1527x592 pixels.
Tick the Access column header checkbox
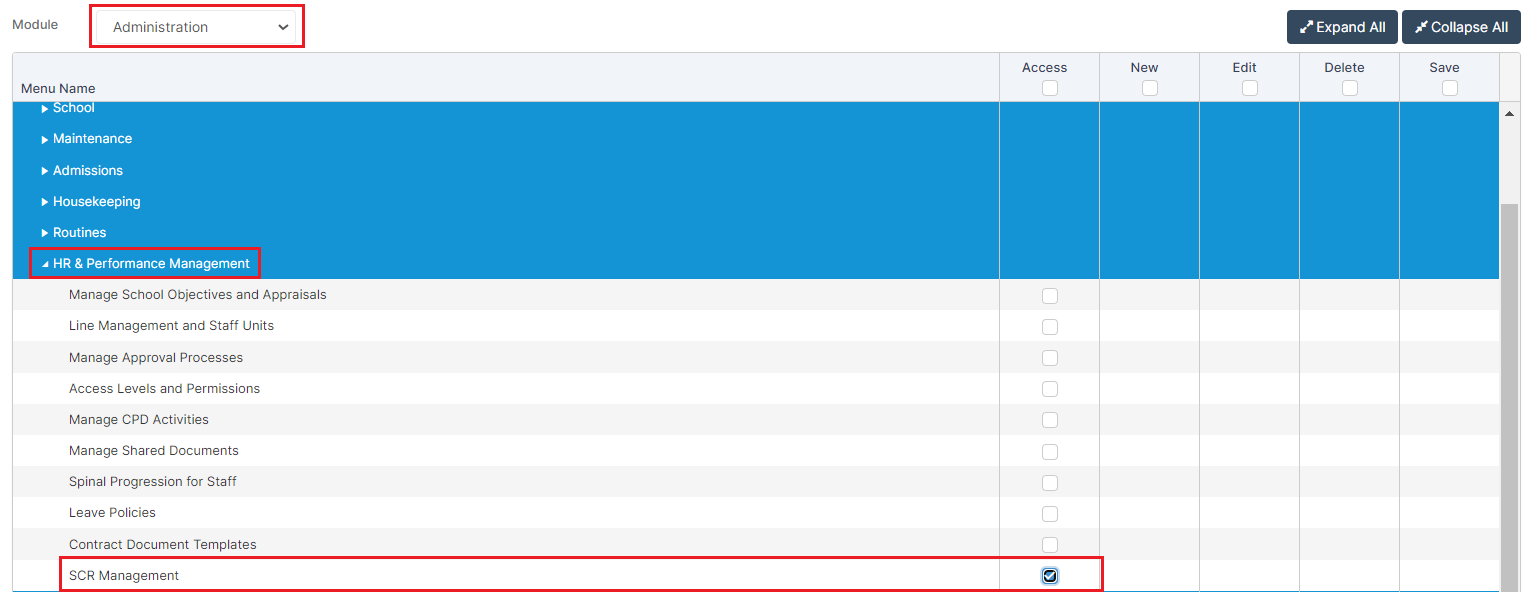pos(1049,88)
